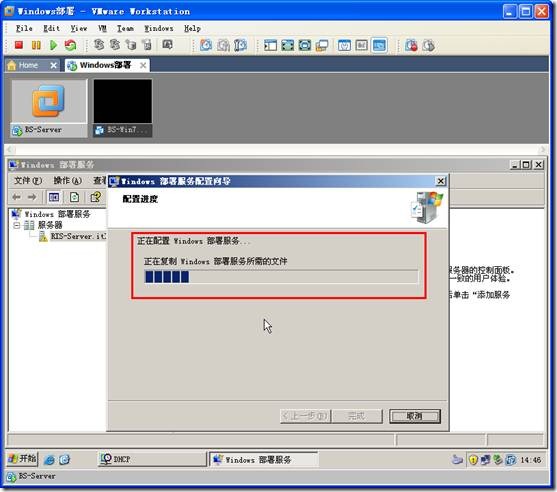Click the Full Screen mode icon
557x492 pixels.
[x=288, y=45]
